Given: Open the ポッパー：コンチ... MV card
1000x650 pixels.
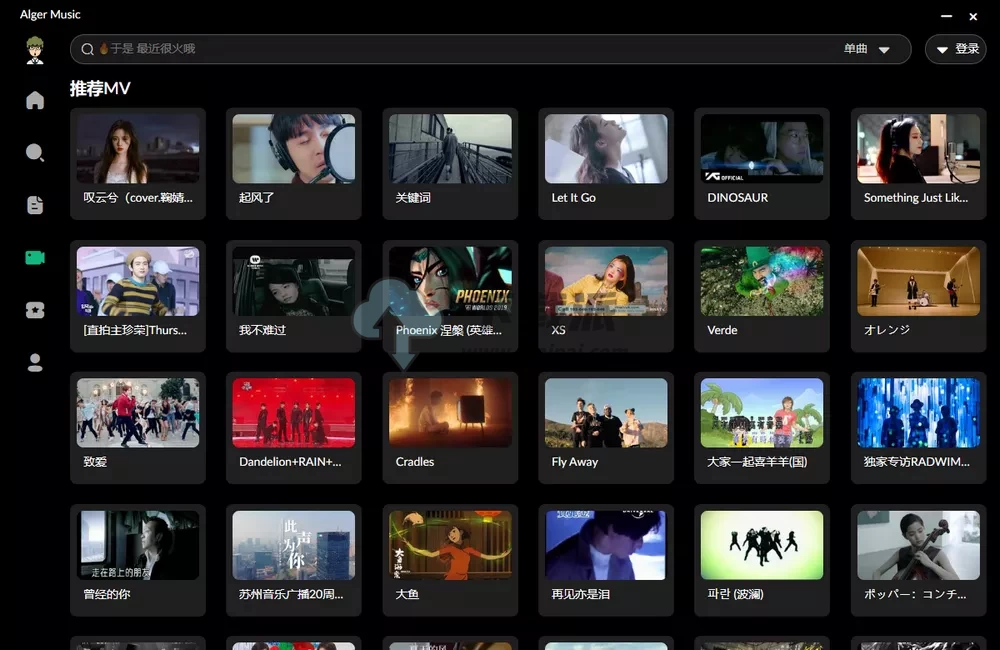Looking at the screenshot, I should (918, 560).
